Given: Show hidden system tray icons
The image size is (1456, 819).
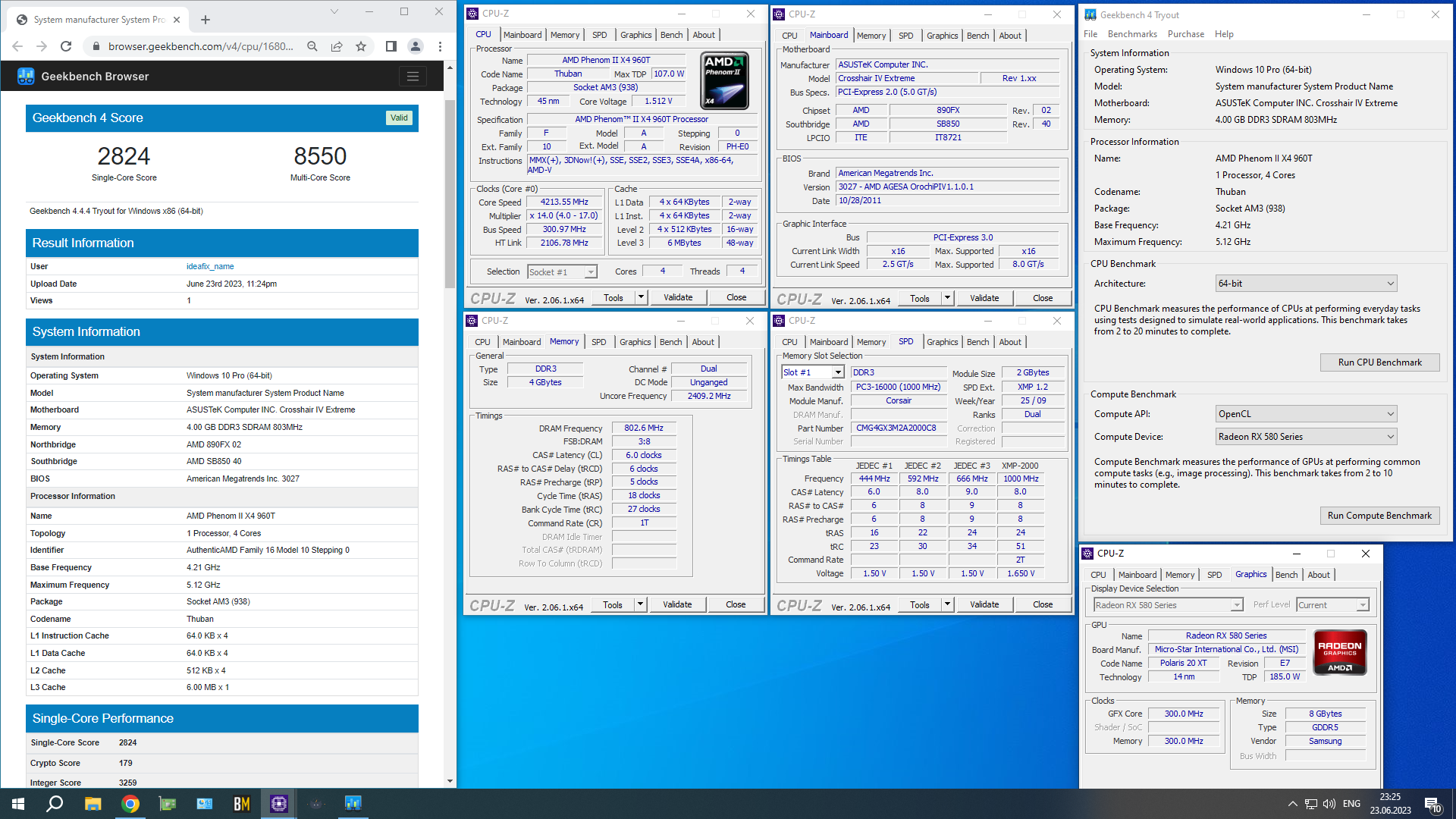Looking at the screenshot, I should (1292, 804).
